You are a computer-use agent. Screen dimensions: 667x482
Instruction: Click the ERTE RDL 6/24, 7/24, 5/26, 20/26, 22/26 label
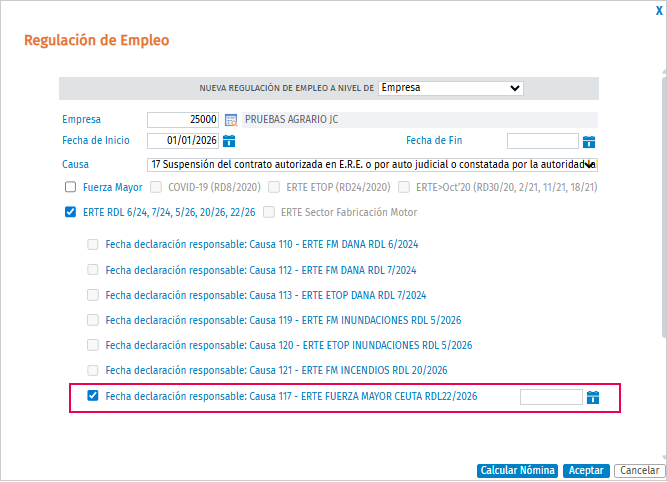pos(169,212)
